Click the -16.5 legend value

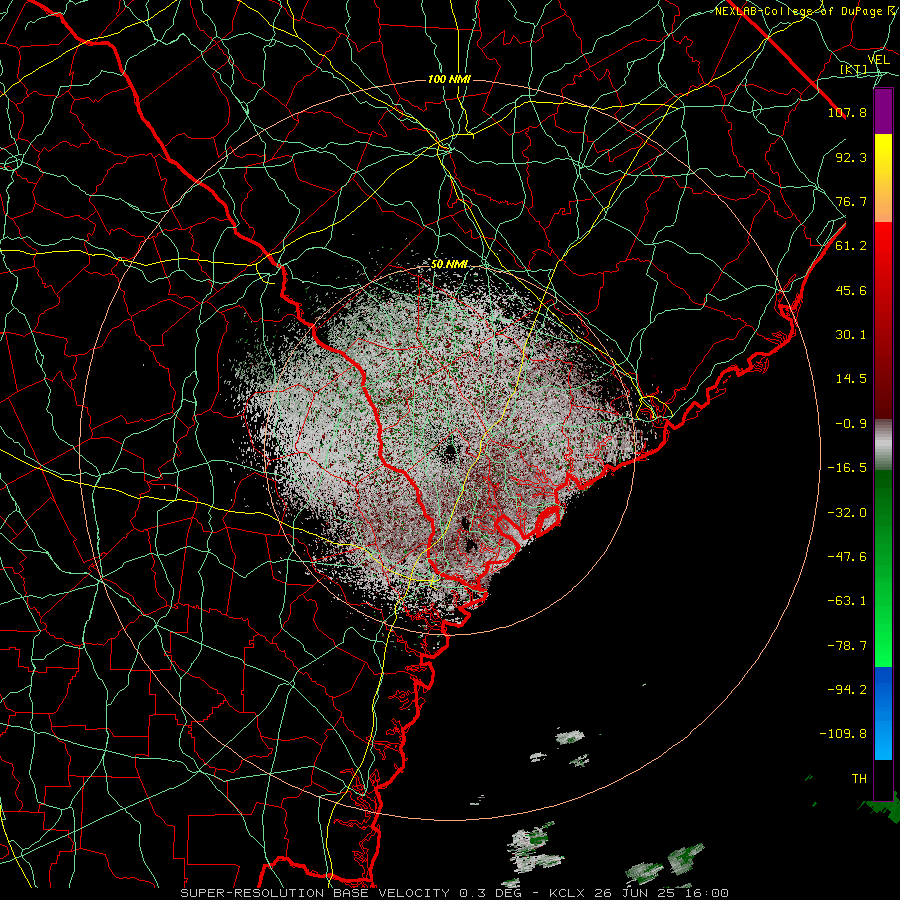coord(847,468)
